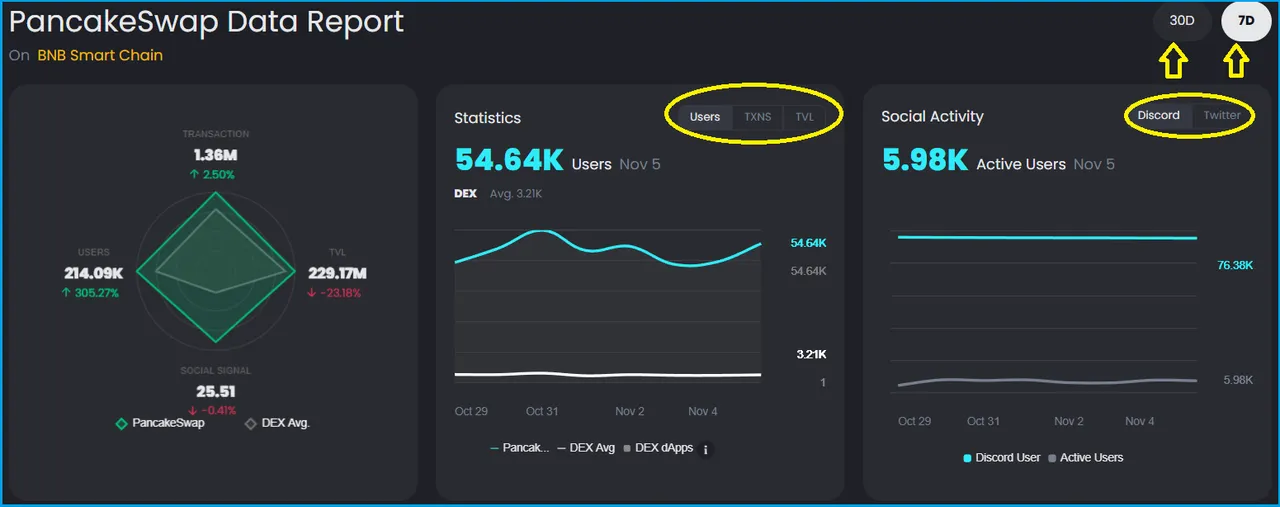
Task: Click the DEX dApps info icon
Action: 706,450
